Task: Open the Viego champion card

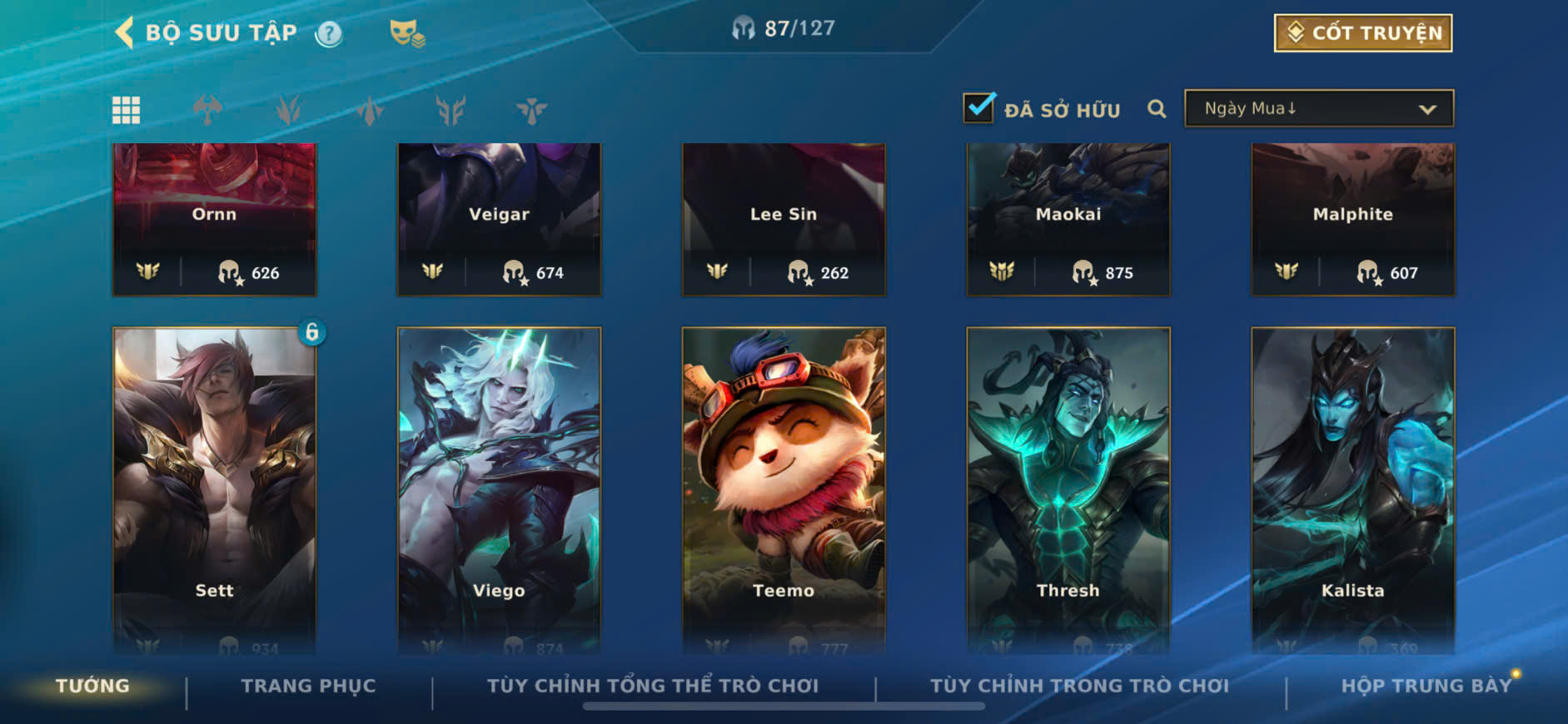Action: pyautogui.click(x=499, y=490)
